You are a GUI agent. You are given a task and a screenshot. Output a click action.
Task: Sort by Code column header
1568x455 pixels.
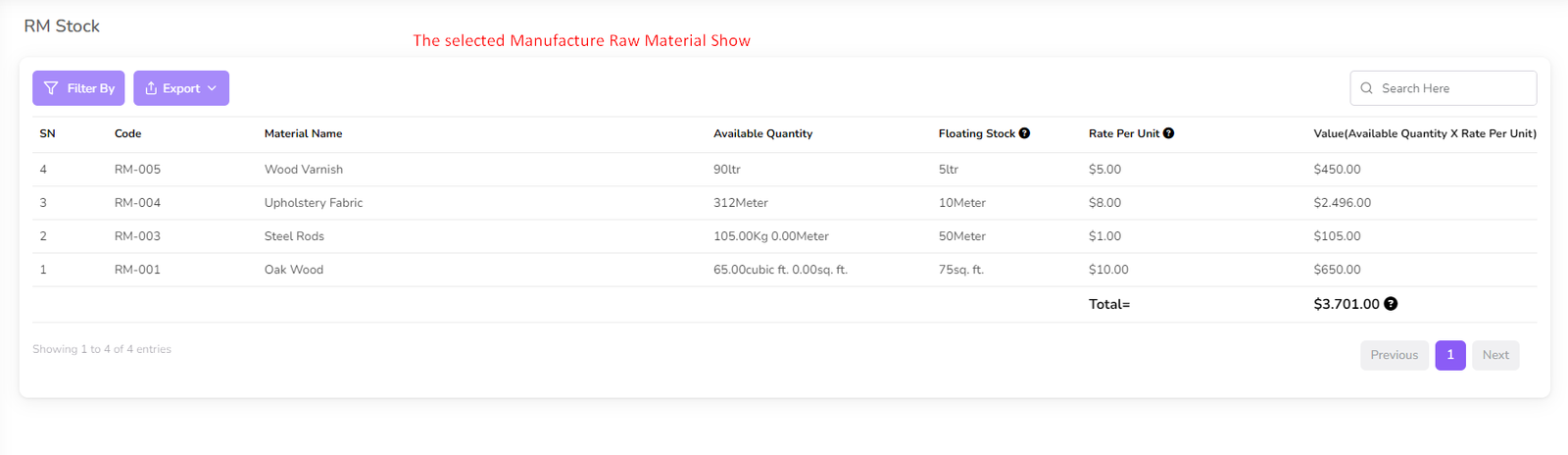(x=127, y=133)
